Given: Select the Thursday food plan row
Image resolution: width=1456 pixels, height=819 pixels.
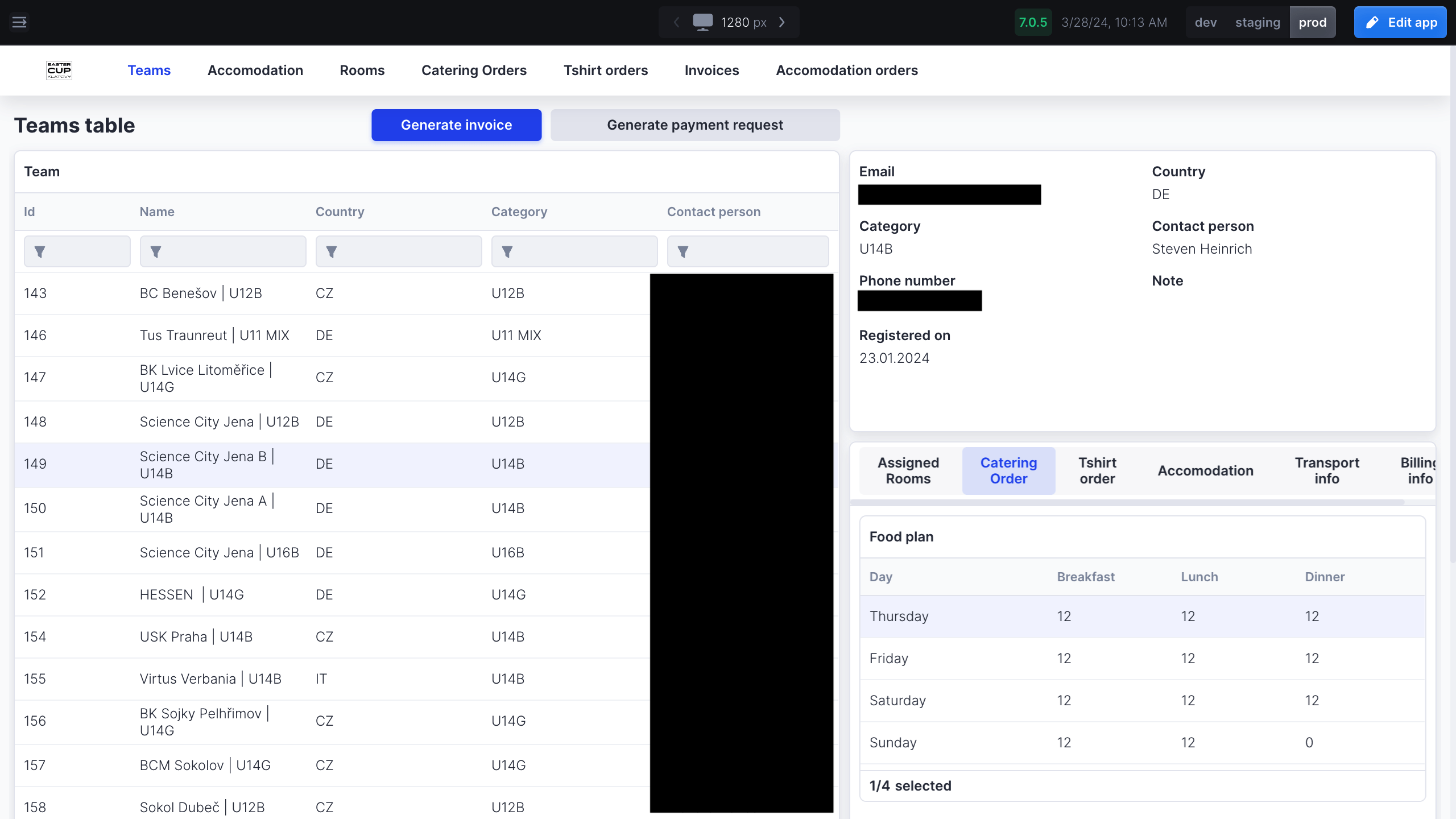Looking at the screenshot, I should [1143, 617].
